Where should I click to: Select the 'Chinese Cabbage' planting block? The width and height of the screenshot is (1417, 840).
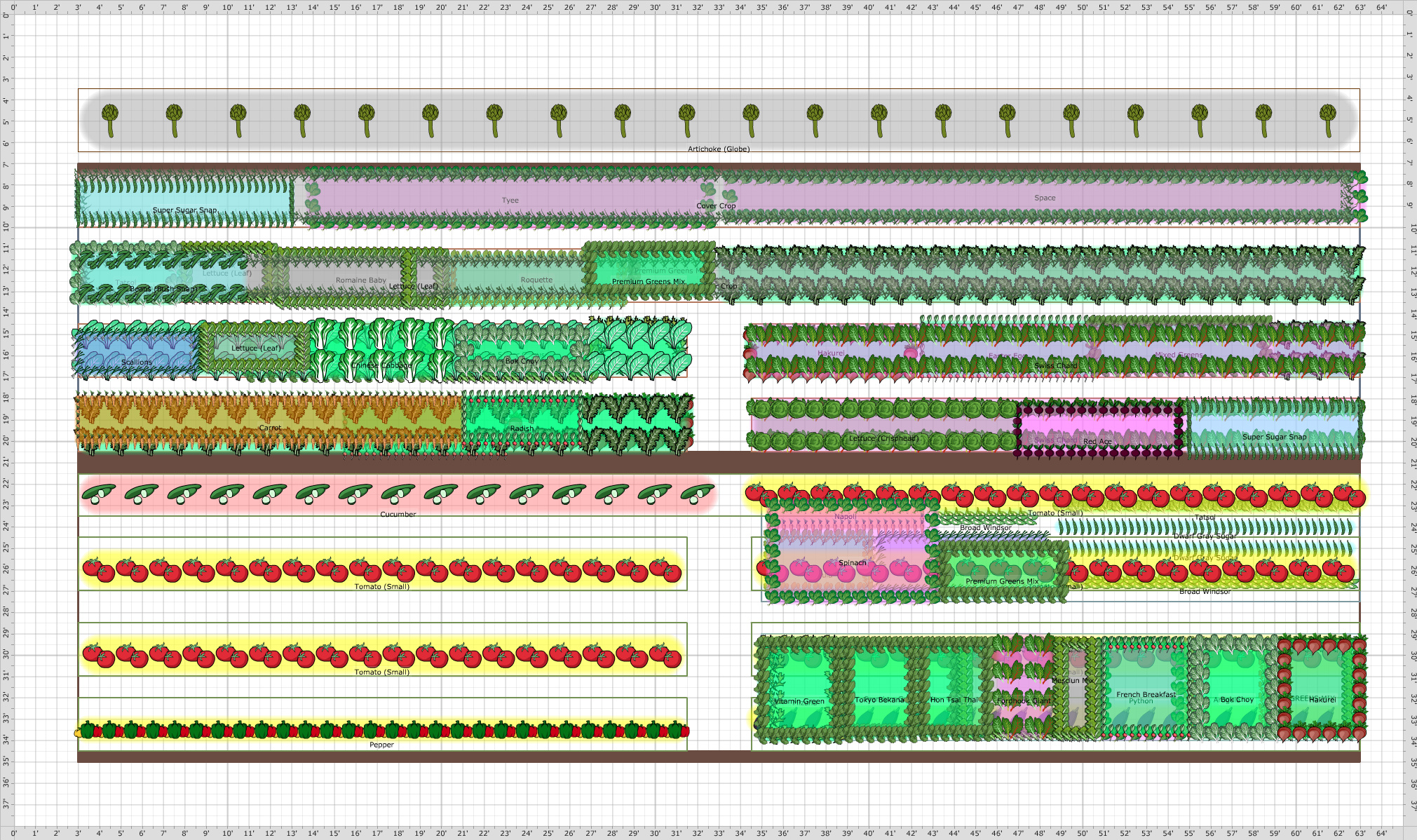coord(382,350)
